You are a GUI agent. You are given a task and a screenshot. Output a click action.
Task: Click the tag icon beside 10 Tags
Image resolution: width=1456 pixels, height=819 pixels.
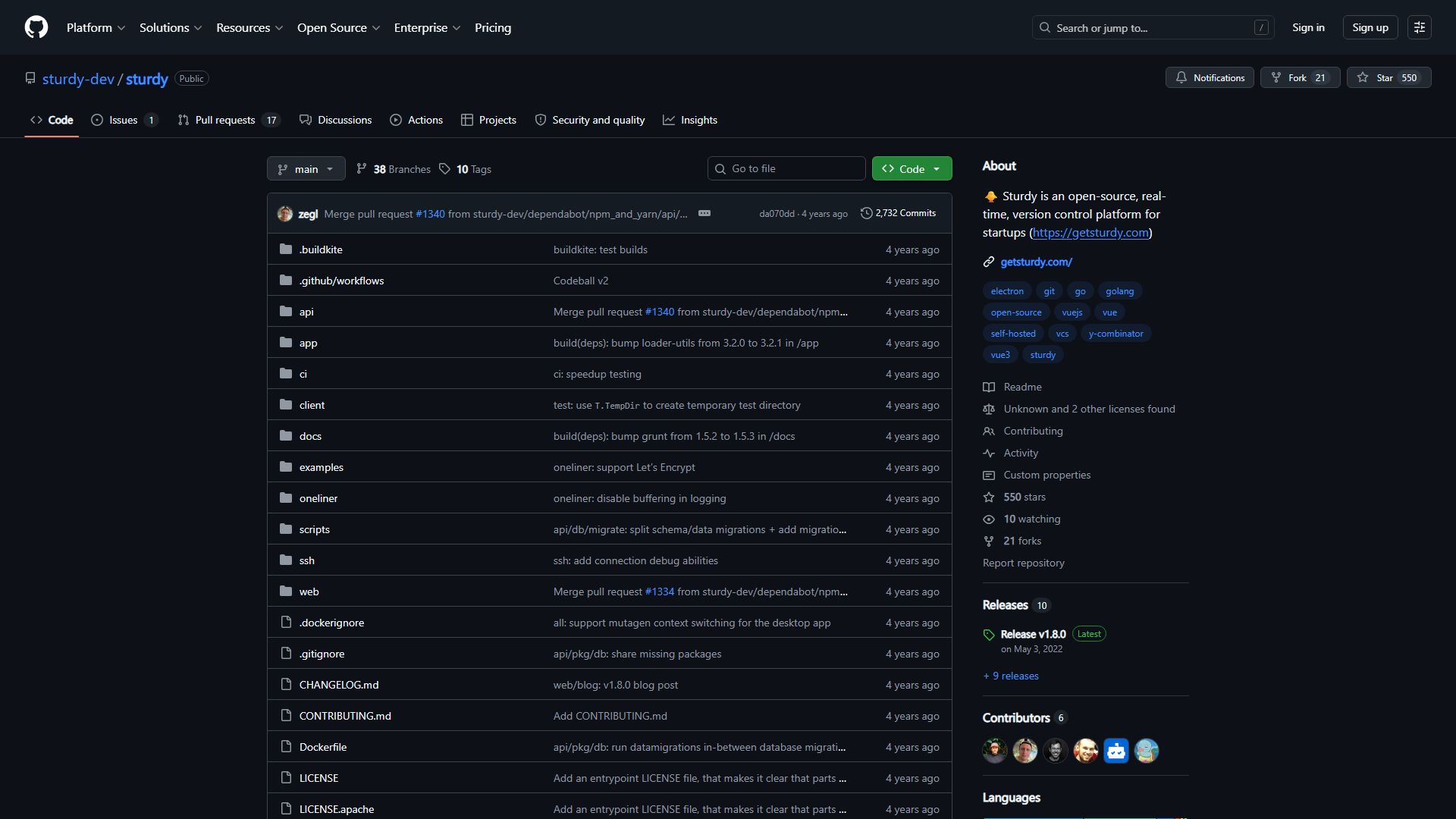pyautogui.click(x=445, y=168)
